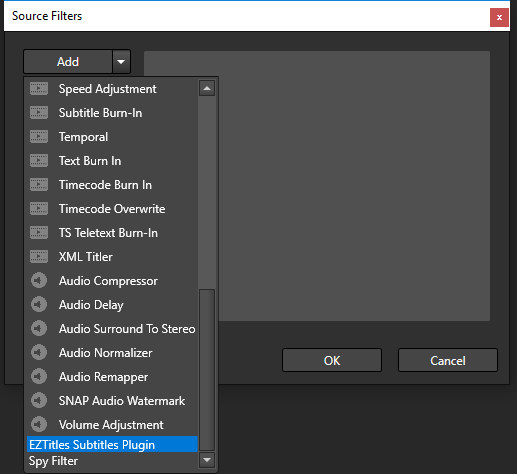Click the filter list scrollbar thumb
The width and height of the screenshot is (517, 474).
coord(207,370)
